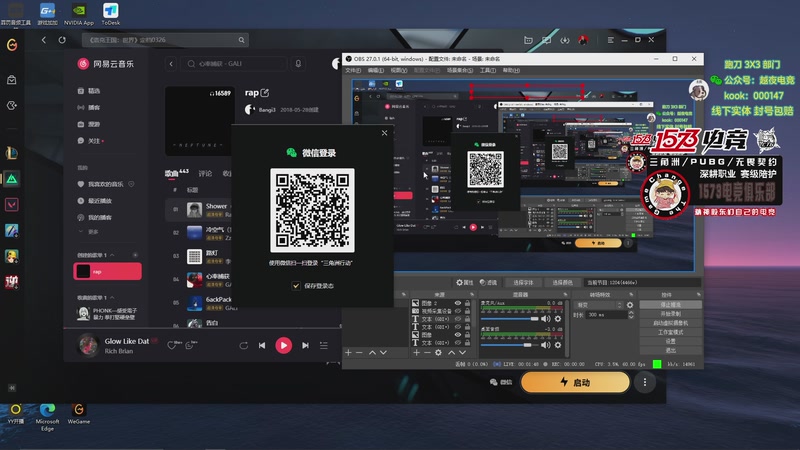The image size is (800, 450).
Task: Open WeGame shop bag sidebar icon
Action: point(12,80)
